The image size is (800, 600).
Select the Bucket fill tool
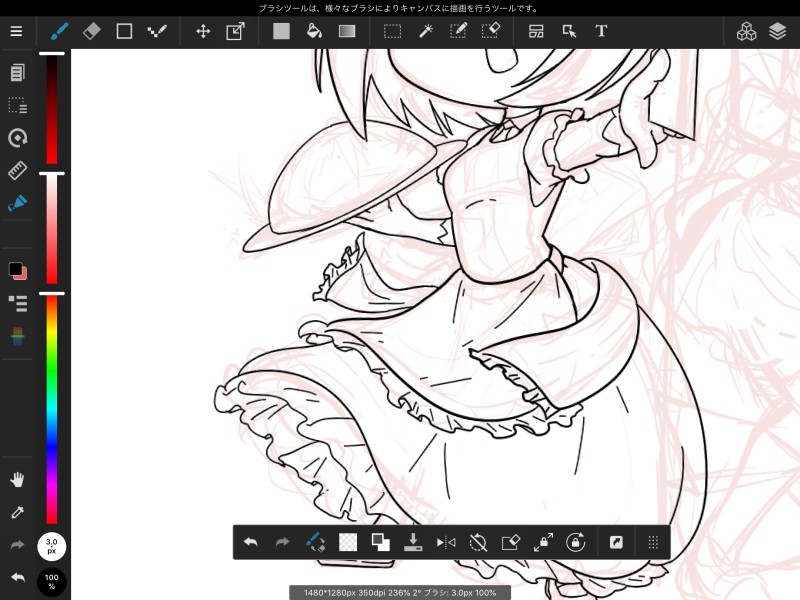pos(314,31)
